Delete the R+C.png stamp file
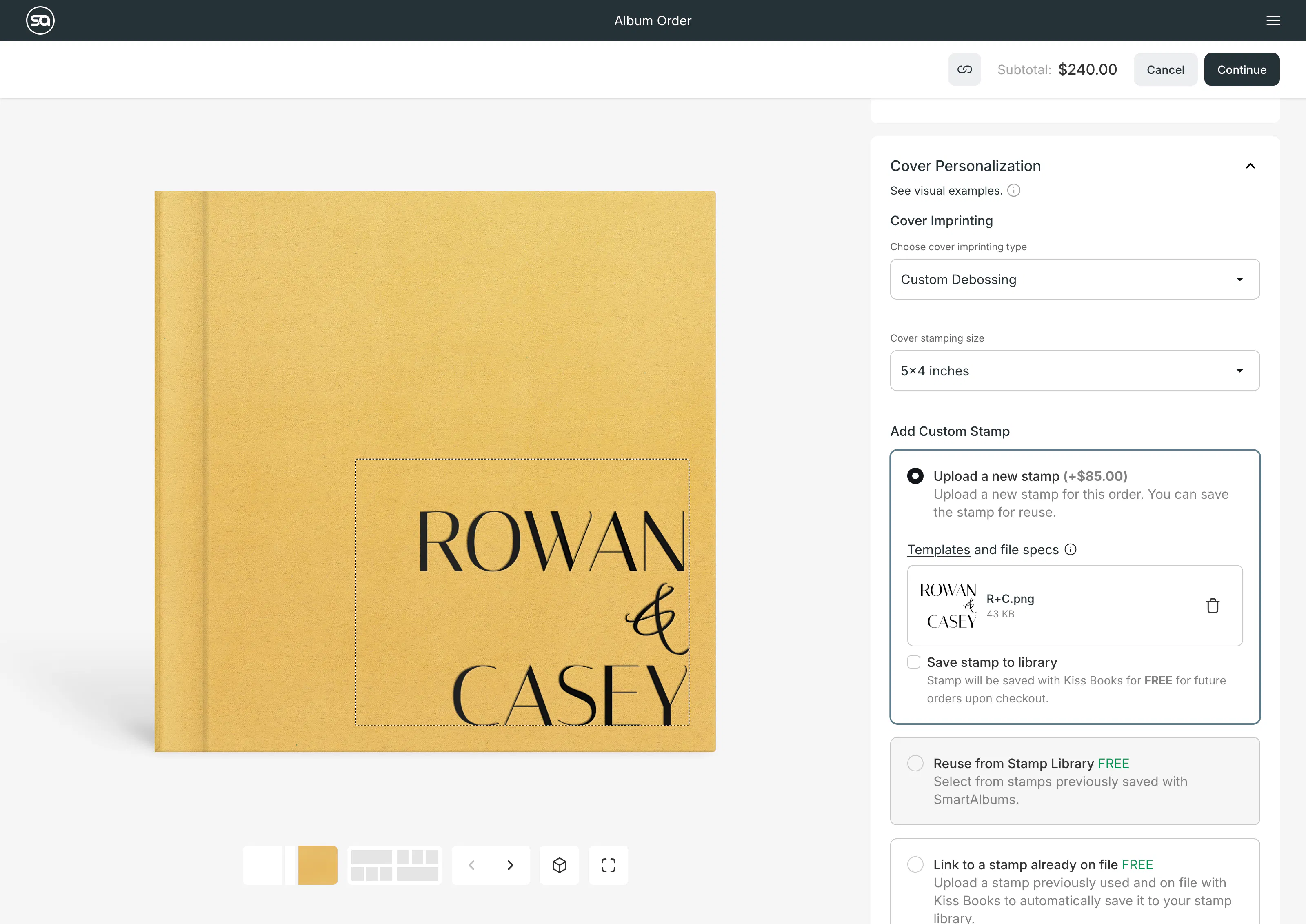This screenshot has width=1306, height=924. (x=1213, y=605)
